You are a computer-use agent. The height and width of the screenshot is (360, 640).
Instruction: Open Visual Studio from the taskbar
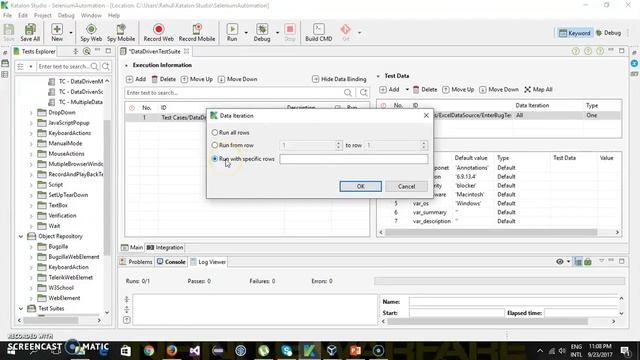tap(194, 350)
